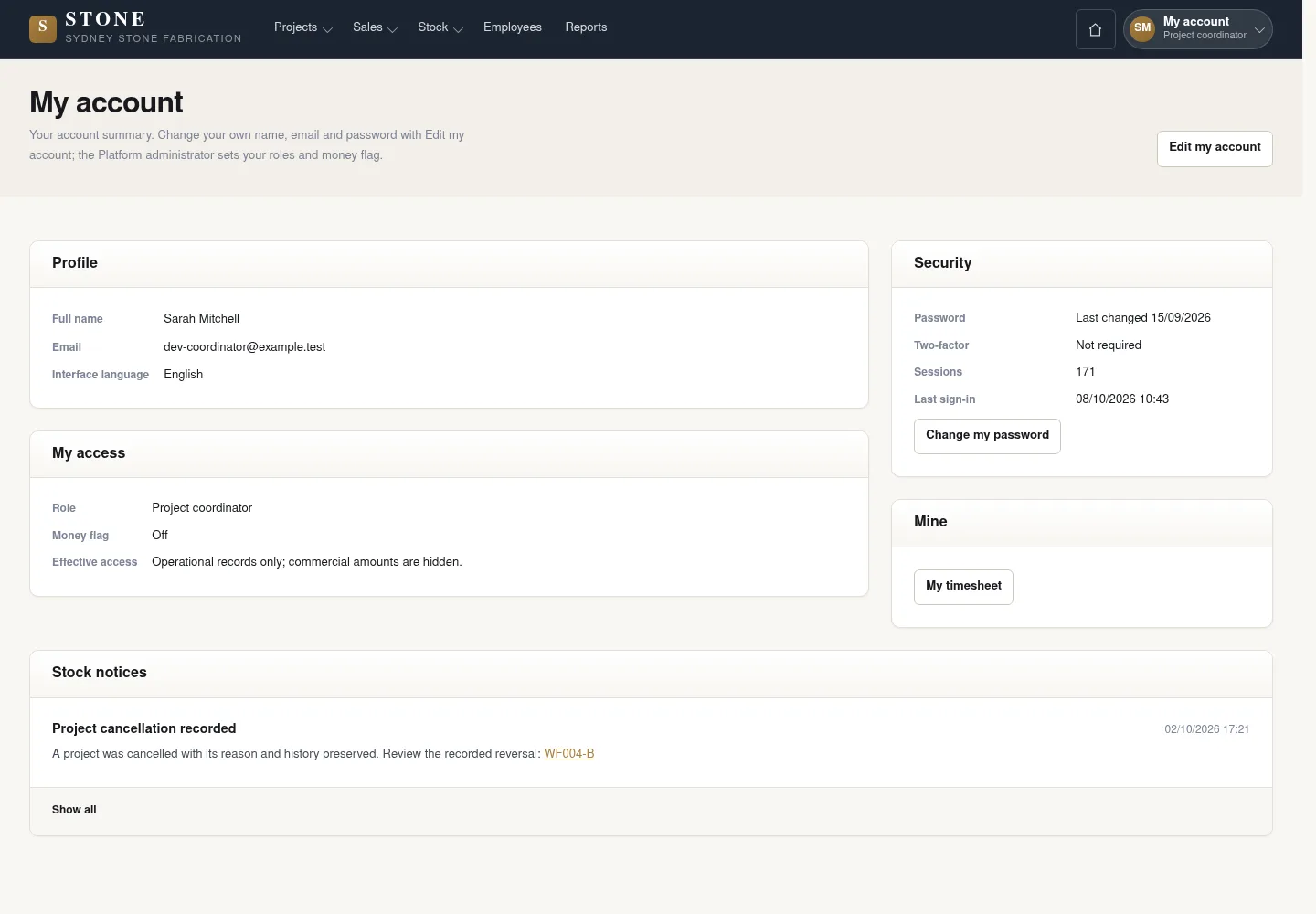Click the gold S logo icon
The height and width of the screenshot is (914, 1316).
point(43,29)
